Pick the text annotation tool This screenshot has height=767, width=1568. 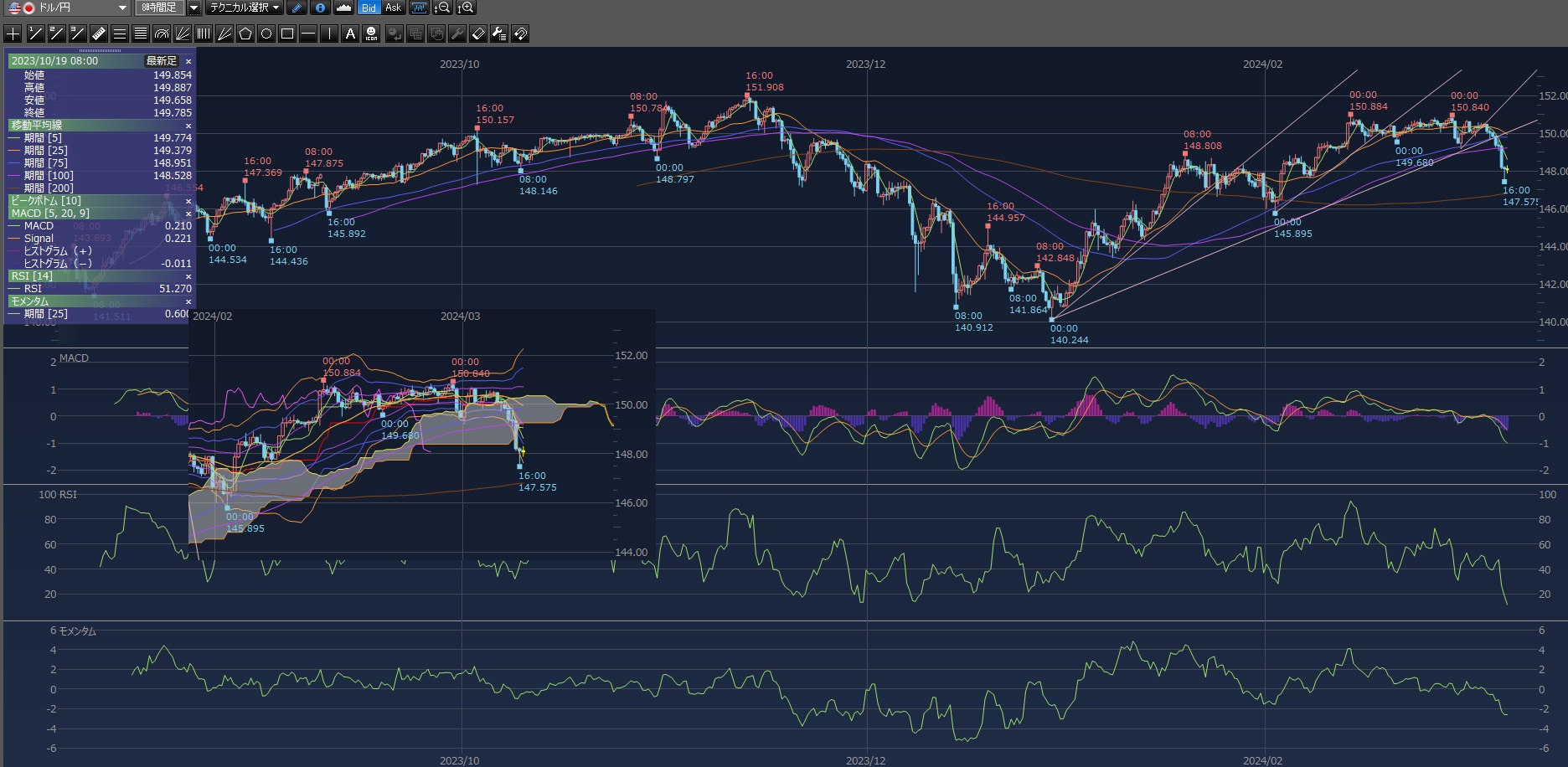coord(350,33)
